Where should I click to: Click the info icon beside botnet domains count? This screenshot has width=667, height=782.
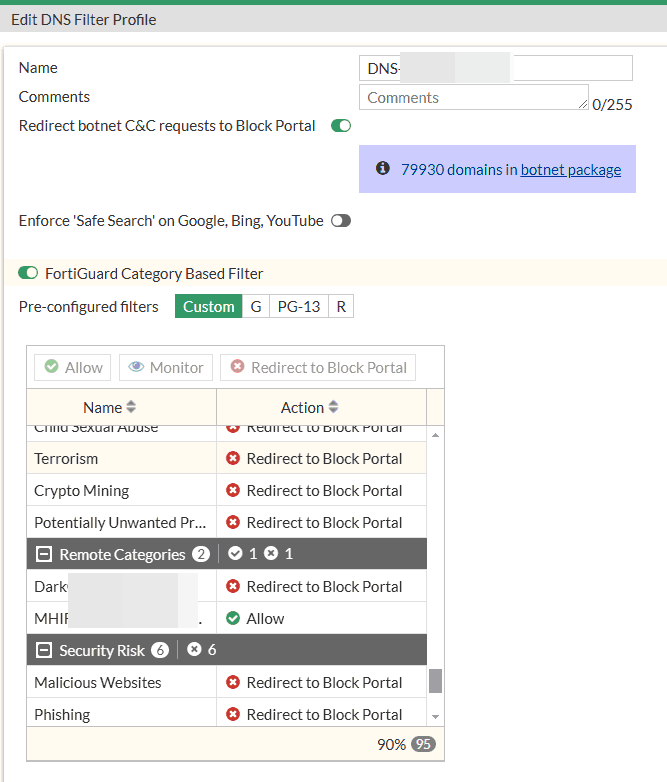click(382, 169)
